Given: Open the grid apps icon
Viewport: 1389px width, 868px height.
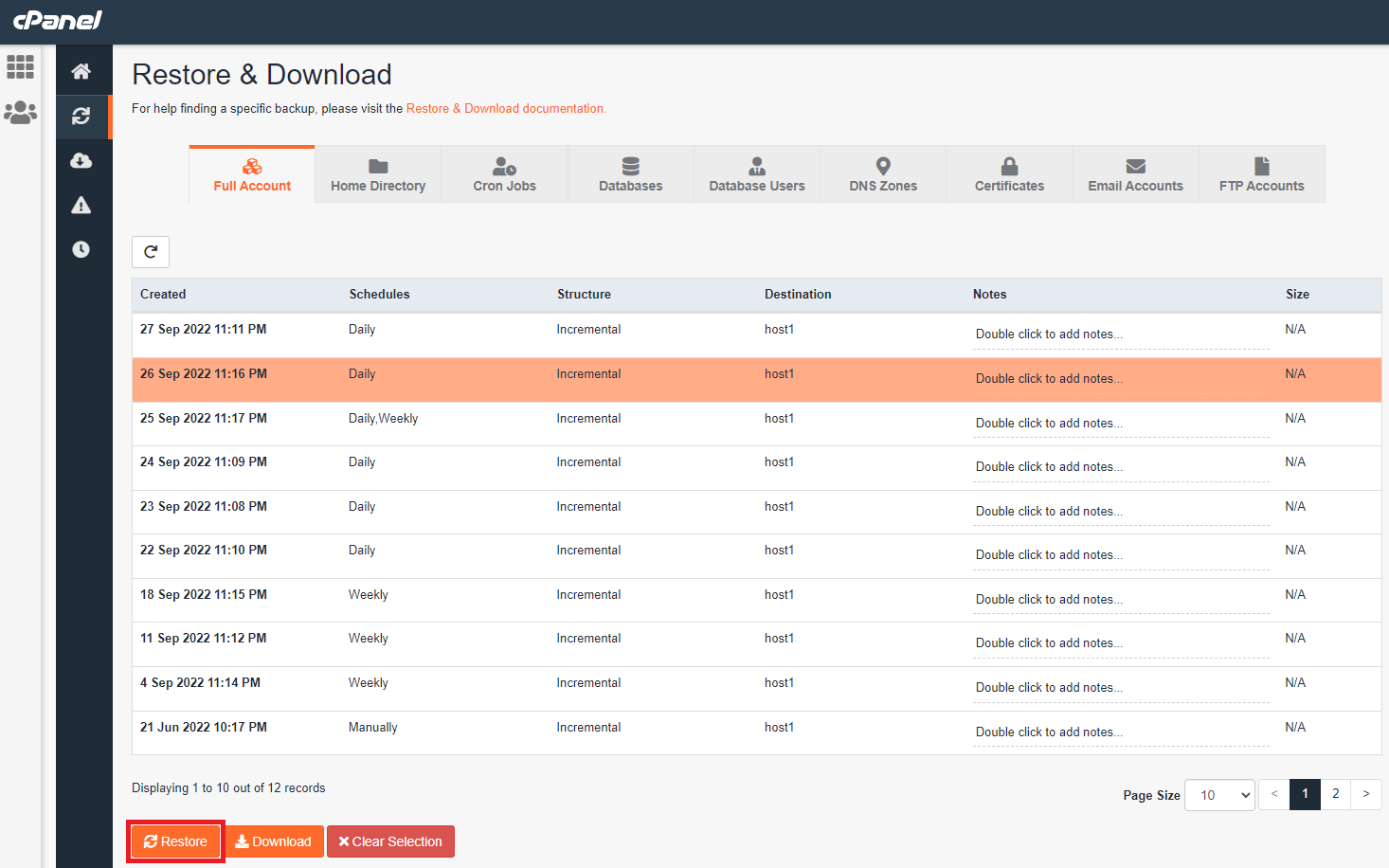Looking at the screenshot, I should pos(20,67).
